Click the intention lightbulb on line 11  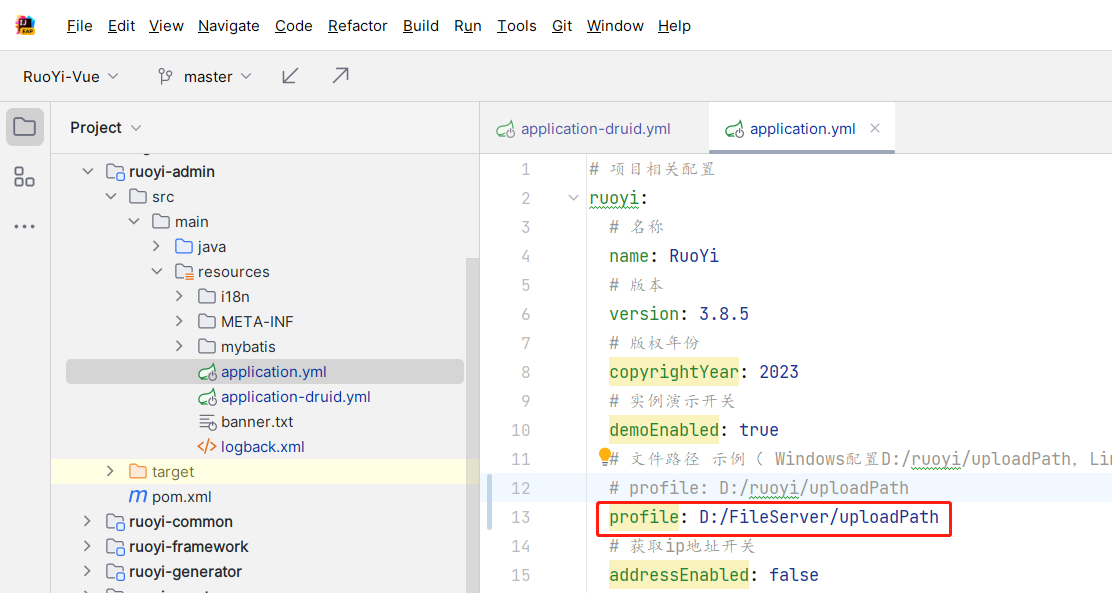click(x=605, y=456)
